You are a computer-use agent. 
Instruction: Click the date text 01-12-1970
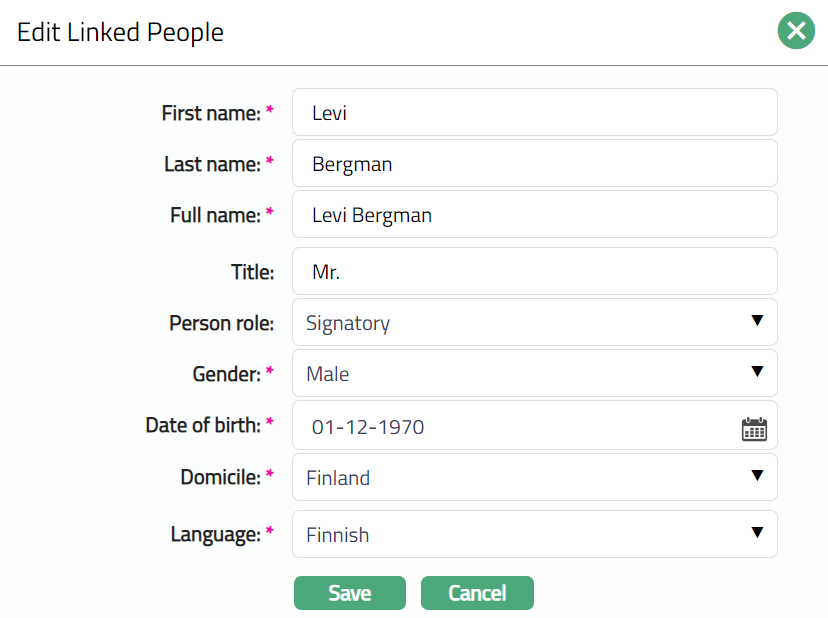[x=368, y=428]
